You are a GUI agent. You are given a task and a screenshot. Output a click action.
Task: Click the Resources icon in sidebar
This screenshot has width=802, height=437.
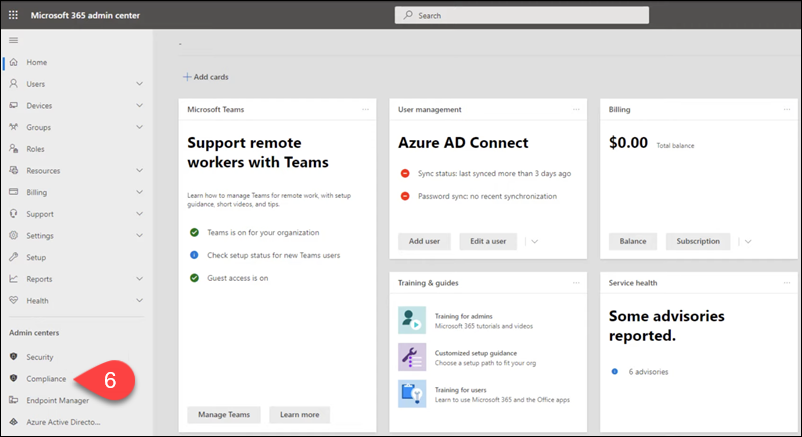click(x=14, y=170)
